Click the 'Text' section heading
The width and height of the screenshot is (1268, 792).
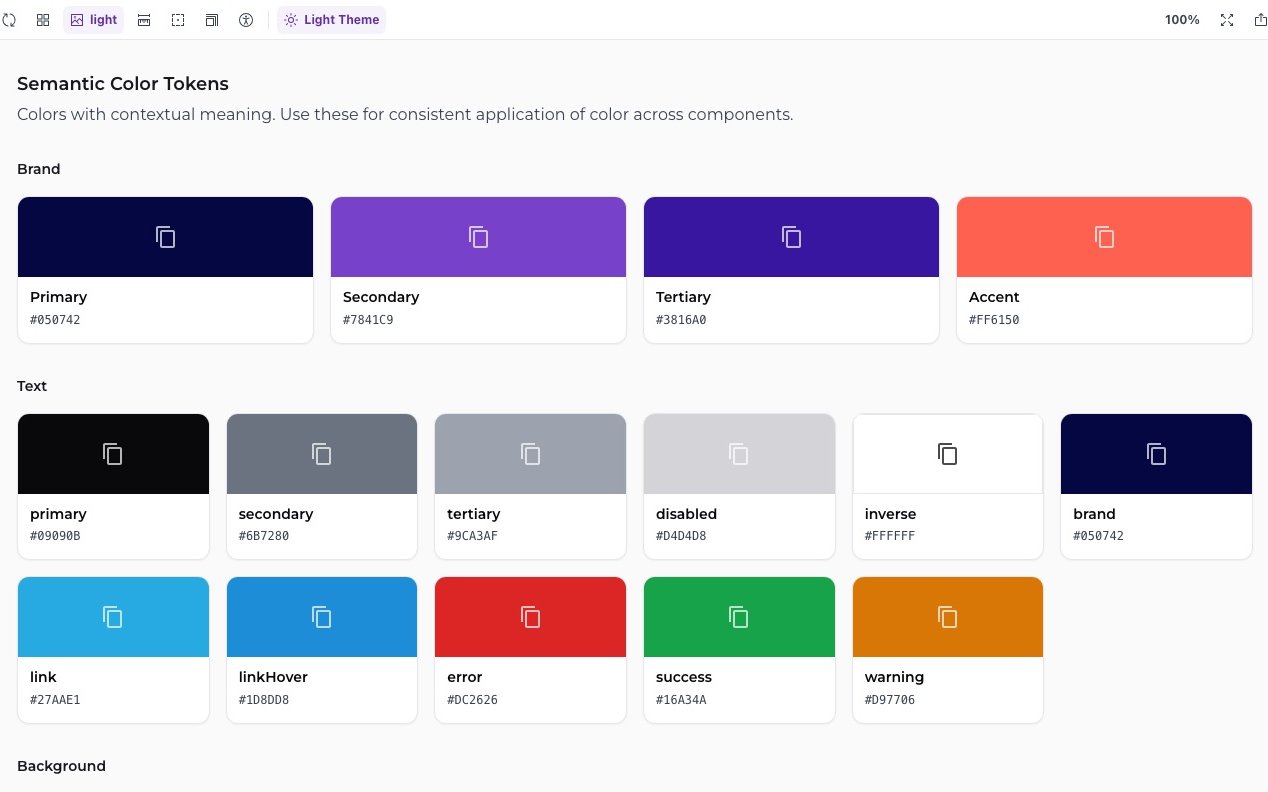[x=32, y=386]
